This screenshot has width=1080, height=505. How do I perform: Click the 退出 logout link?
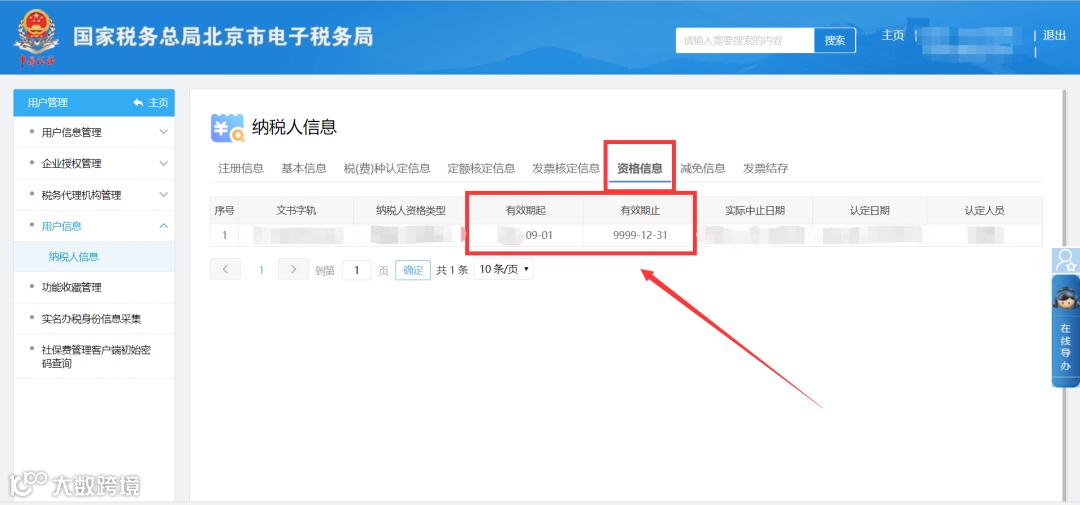[x=1054, y=36]
